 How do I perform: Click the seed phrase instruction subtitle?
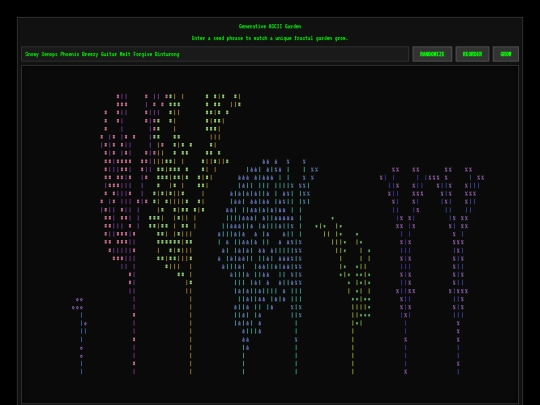tap(270, 38)
